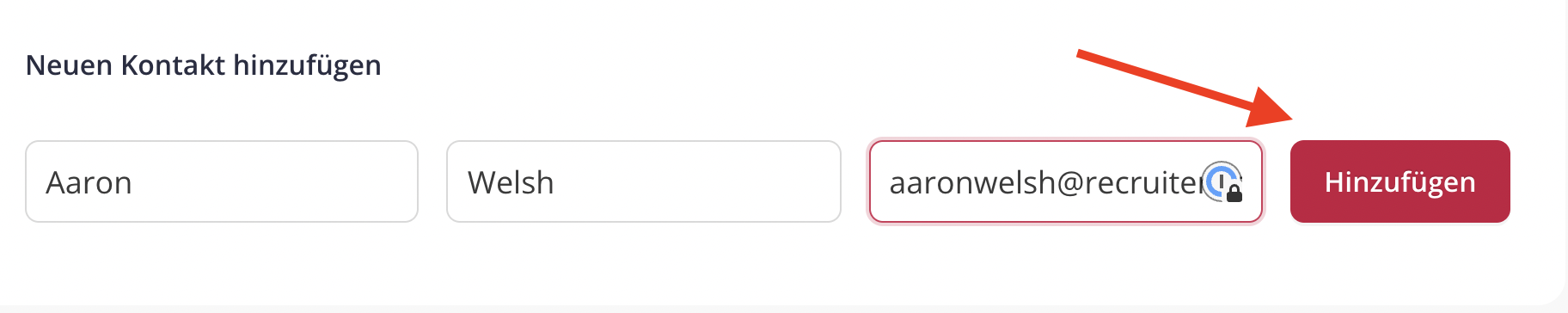Click the Hinzufügen button

(x=1400, y=181)
